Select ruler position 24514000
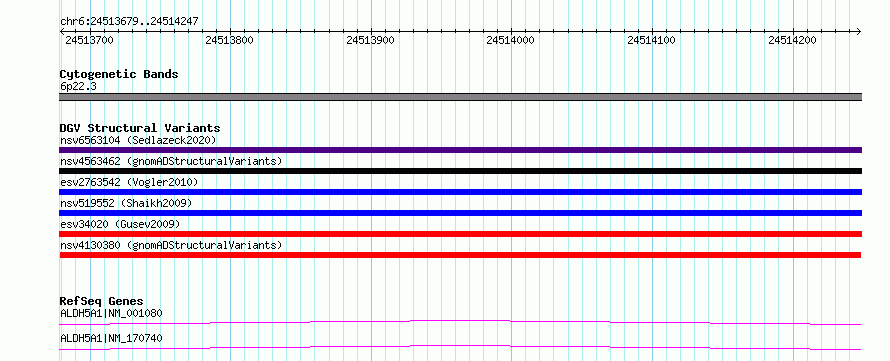This screenshot has width=890, height=361. [510, 40]
